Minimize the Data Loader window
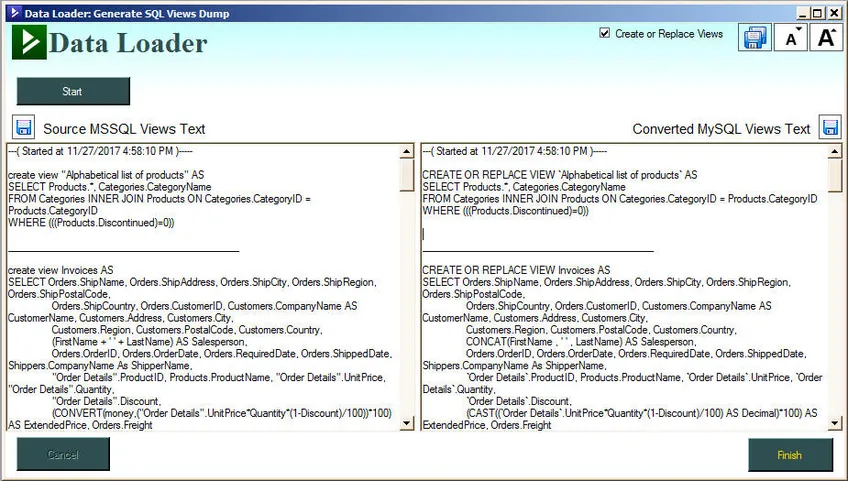The width and height of the screenshot is (848, 481). pyautogui.click(x=803, y=13)
